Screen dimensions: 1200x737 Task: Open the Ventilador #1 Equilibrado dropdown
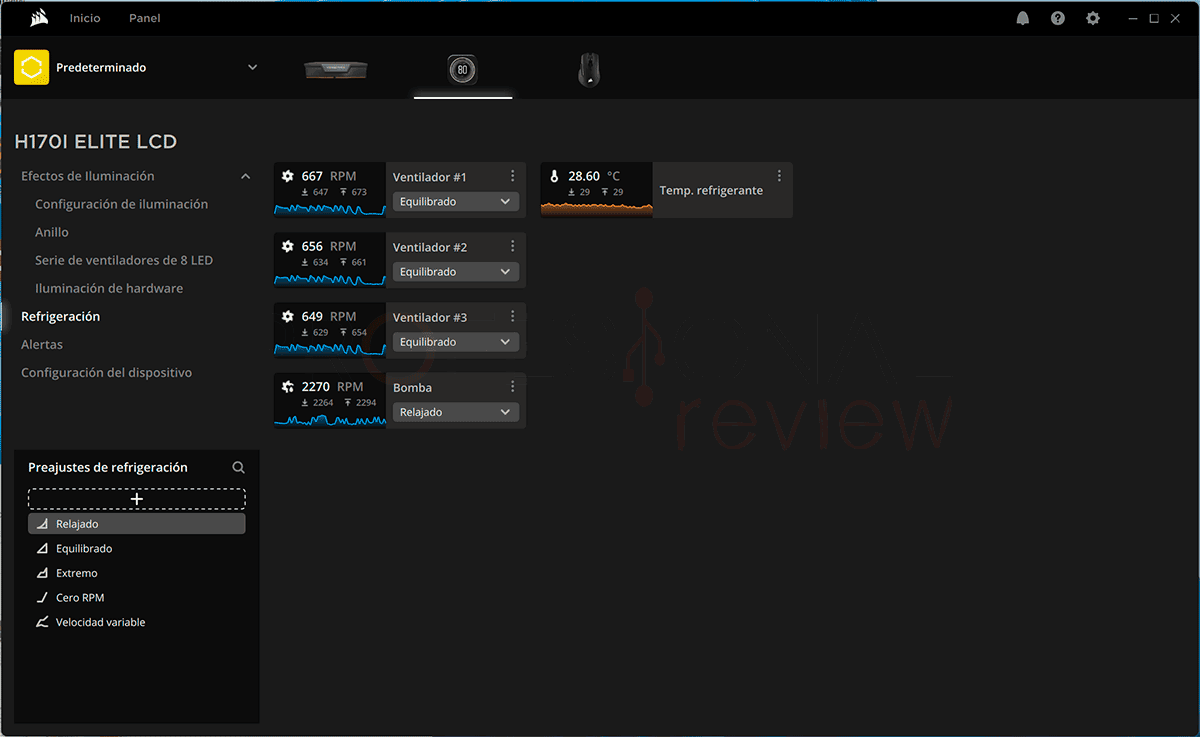click(x=456, y=202)
